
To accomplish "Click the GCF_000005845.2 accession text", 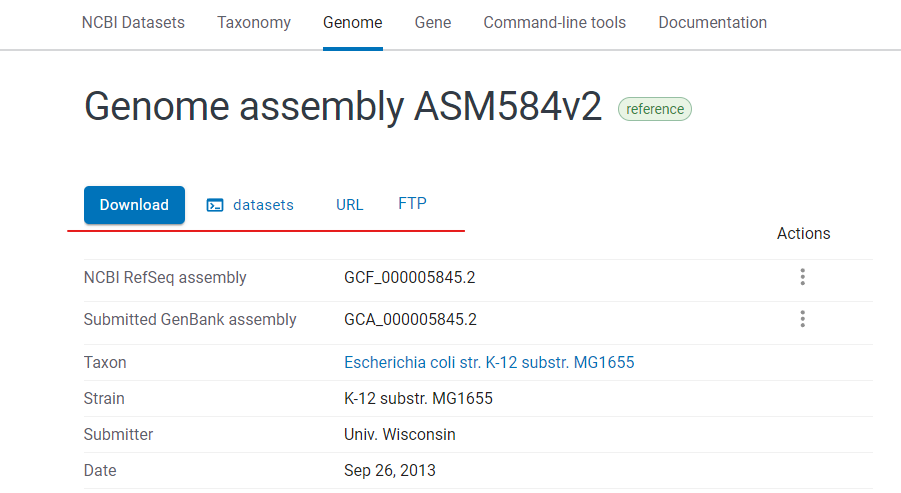I will coord(410,278).
